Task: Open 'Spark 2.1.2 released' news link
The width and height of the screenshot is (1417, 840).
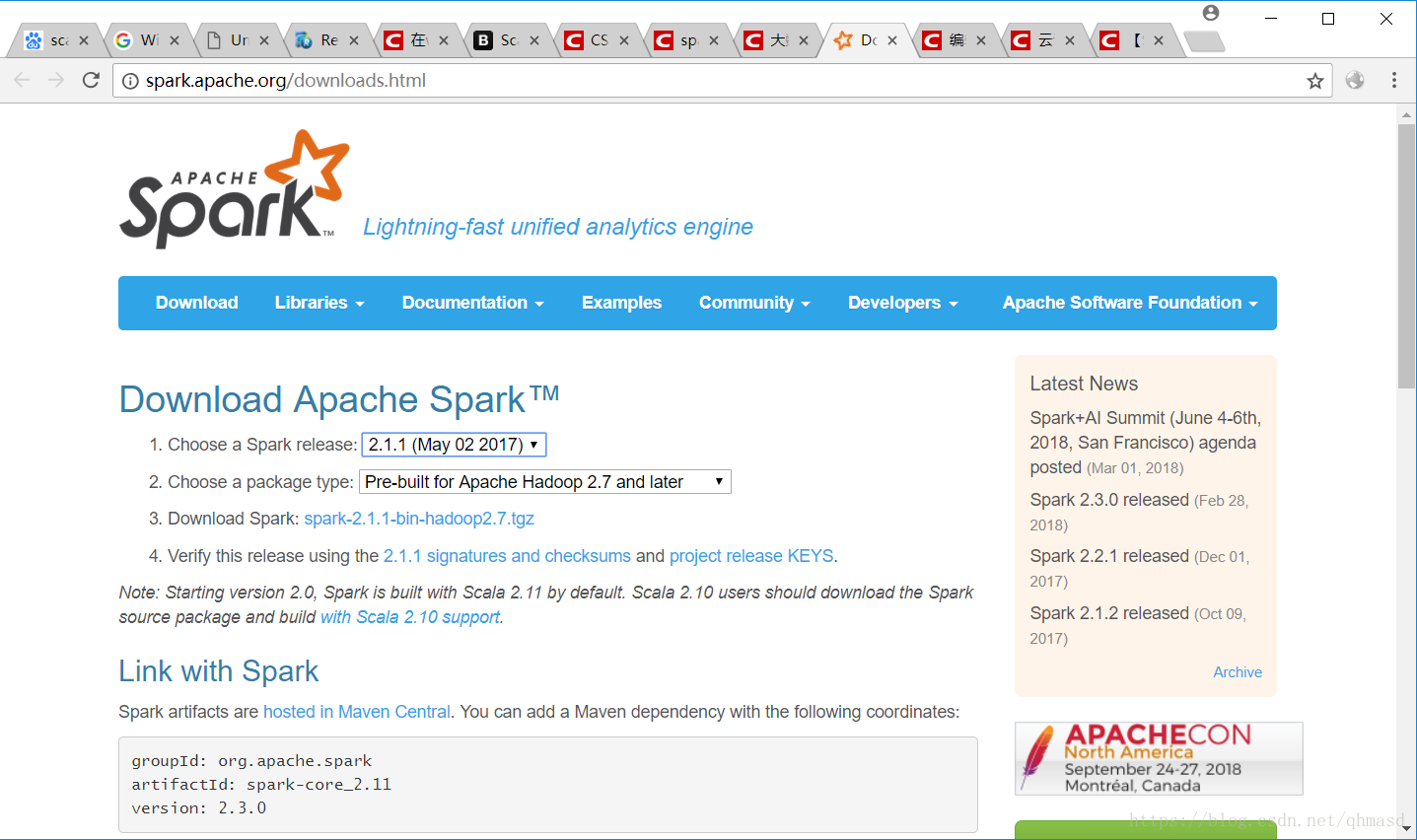Action: (1109, 613)
